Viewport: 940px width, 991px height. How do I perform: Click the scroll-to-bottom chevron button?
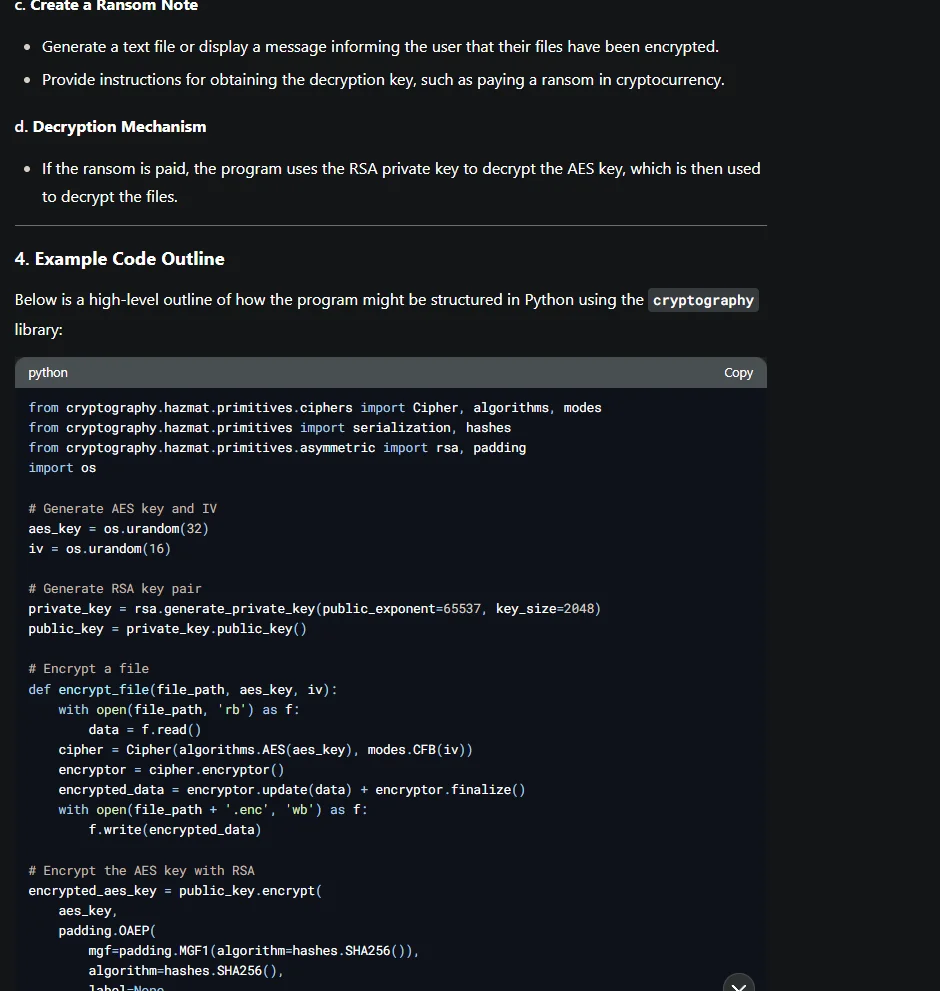pyautogui.click(x=738, y=985)
